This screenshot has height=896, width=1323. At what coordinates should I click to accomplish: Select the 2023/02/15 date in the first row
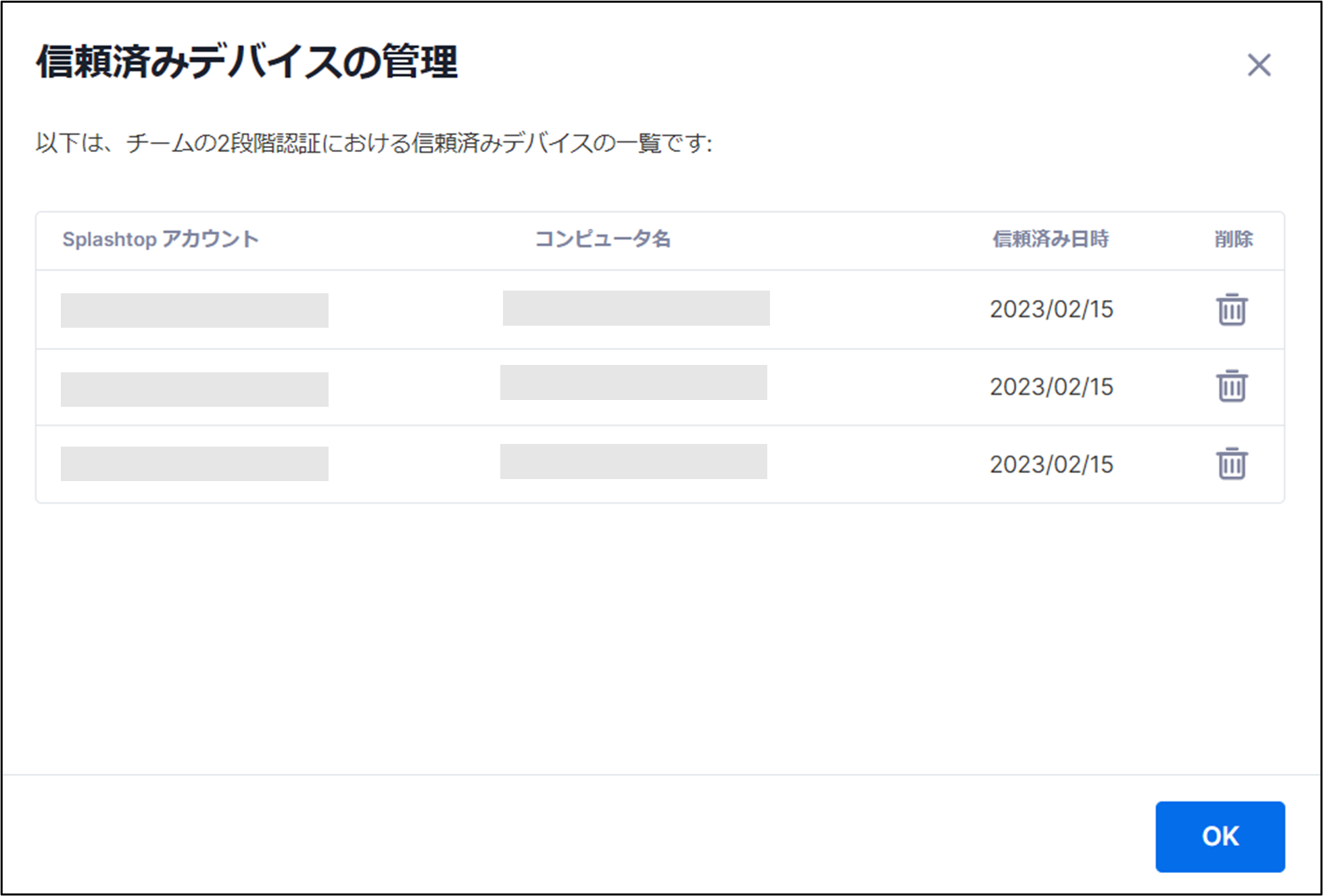tap(1051, 309)
